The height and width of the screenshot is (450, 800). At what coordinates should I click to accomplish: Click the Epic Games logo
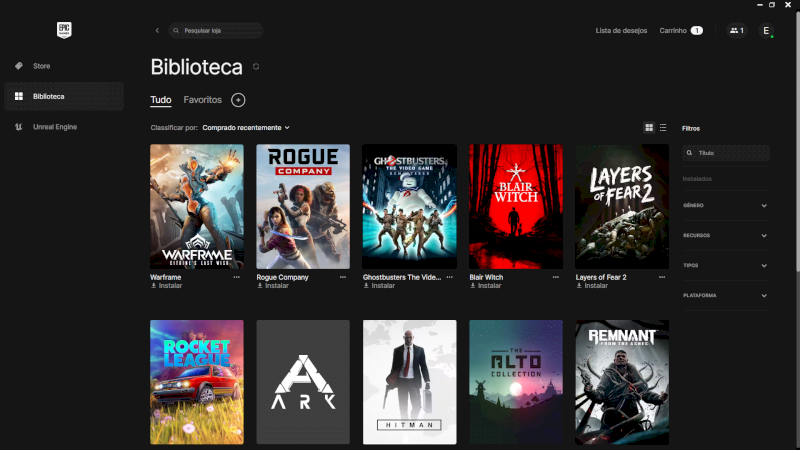64,30
